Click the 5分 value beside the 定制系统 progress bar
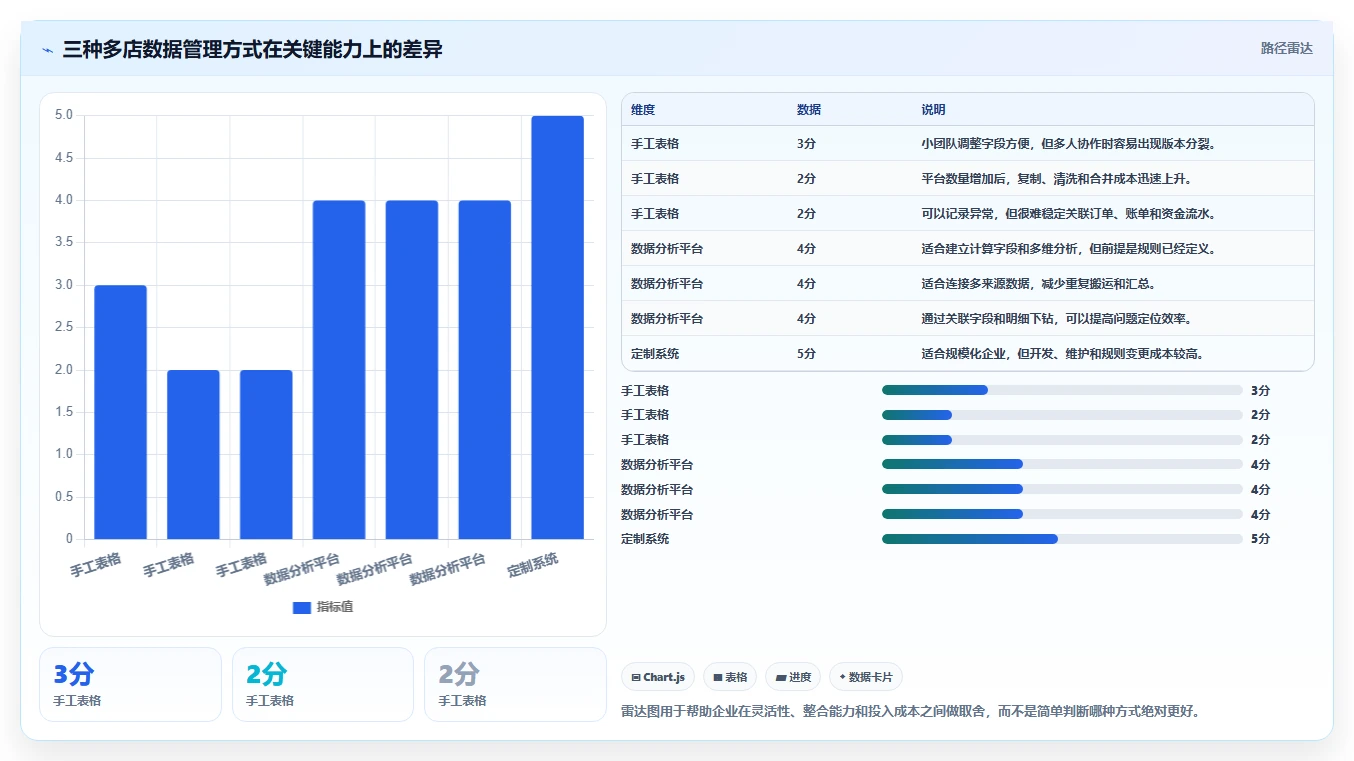Image resolution: width=1354 pixels, height=761 pixels. pyautogui.click(x=1260, y=539)
